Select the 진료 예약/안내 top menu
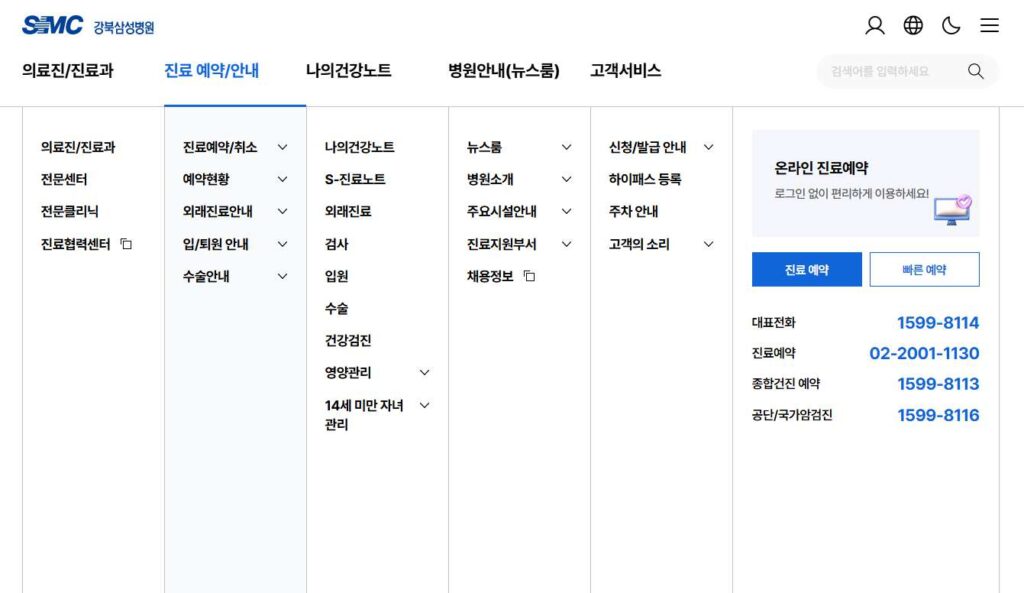This screenshot has width=1024, height=593. click(x=212, y=71)
